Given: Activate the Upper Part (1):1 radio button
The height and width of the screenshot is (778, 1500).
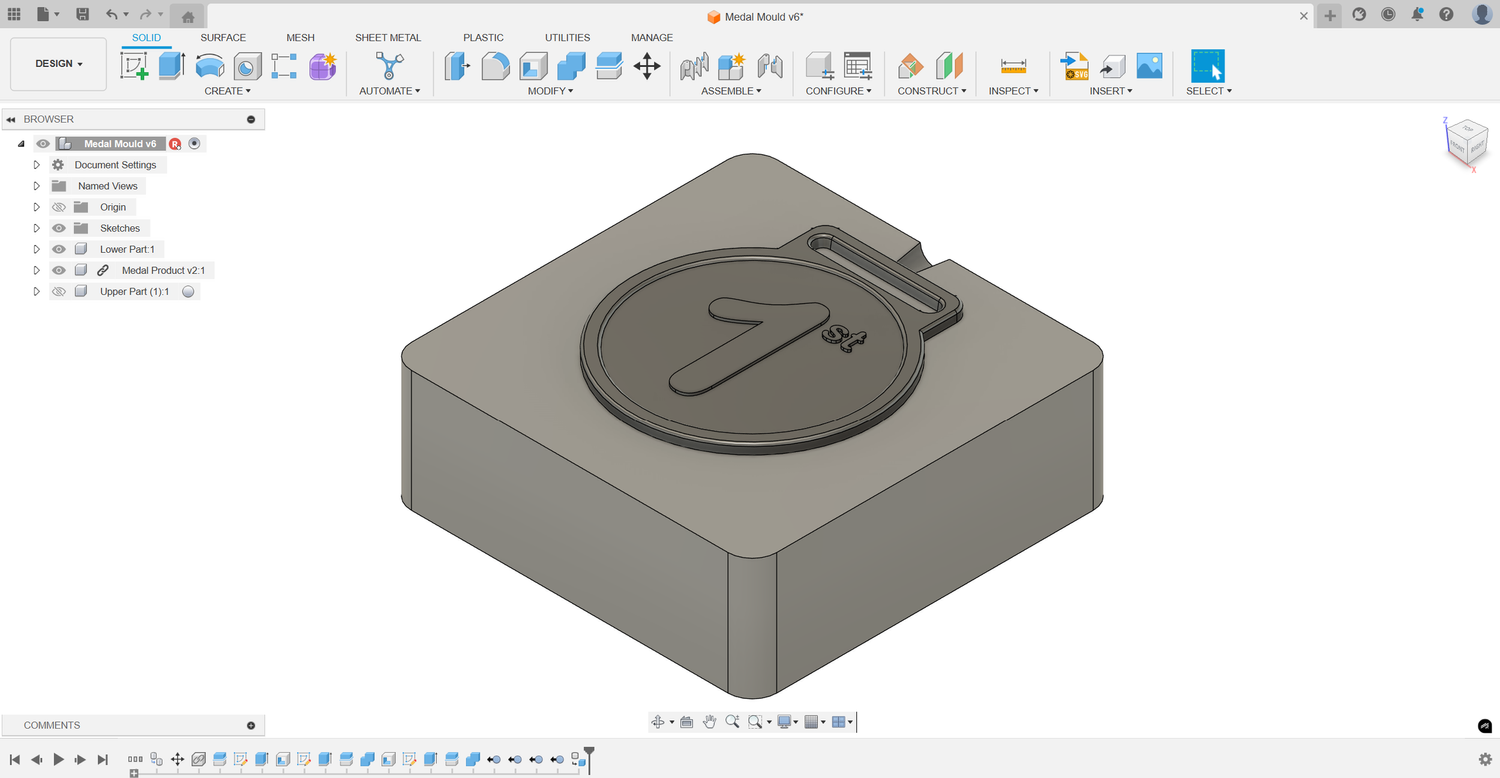Looking at the screenshot, I should point(188,291).
